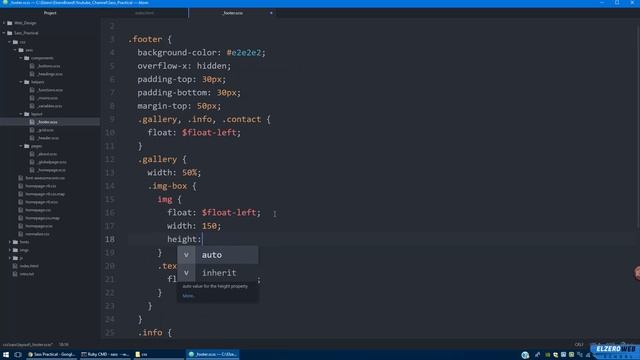This screenshot has height=360, width=640.
Task: Collapse the pages folder chevron
Action: click(21, 146)
